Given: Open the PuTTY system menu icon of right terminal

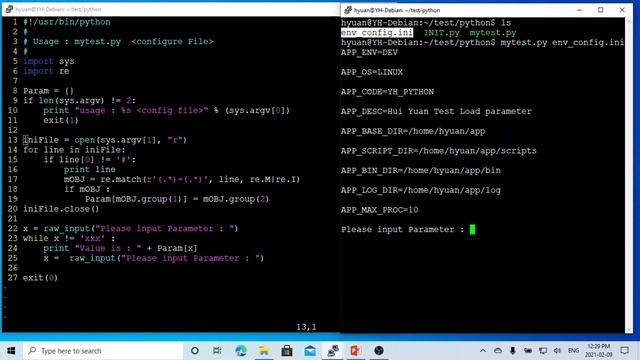Looking at the screenshot, I should click(x=348, y=10).
